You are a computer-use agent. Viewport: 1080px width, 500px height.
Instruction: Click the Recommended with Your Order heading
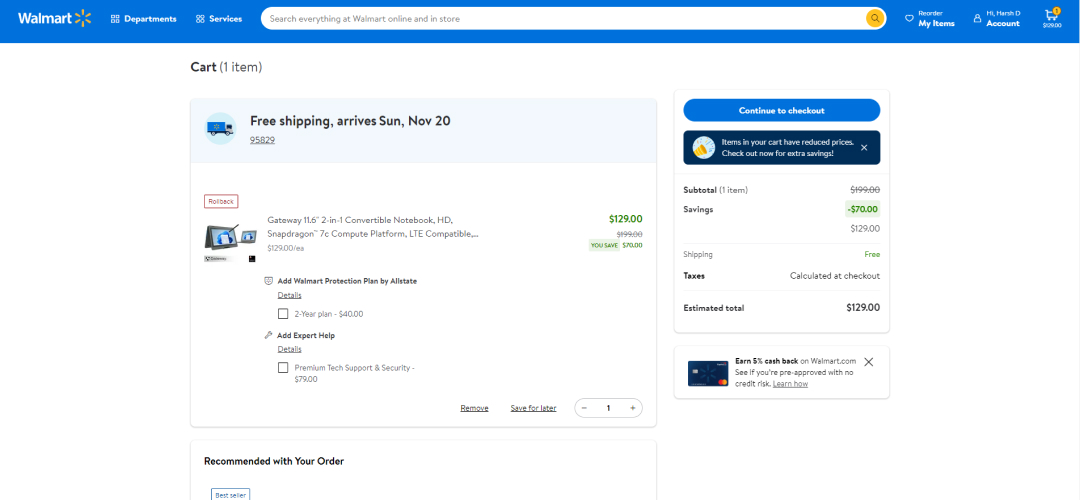click(274, 461)
